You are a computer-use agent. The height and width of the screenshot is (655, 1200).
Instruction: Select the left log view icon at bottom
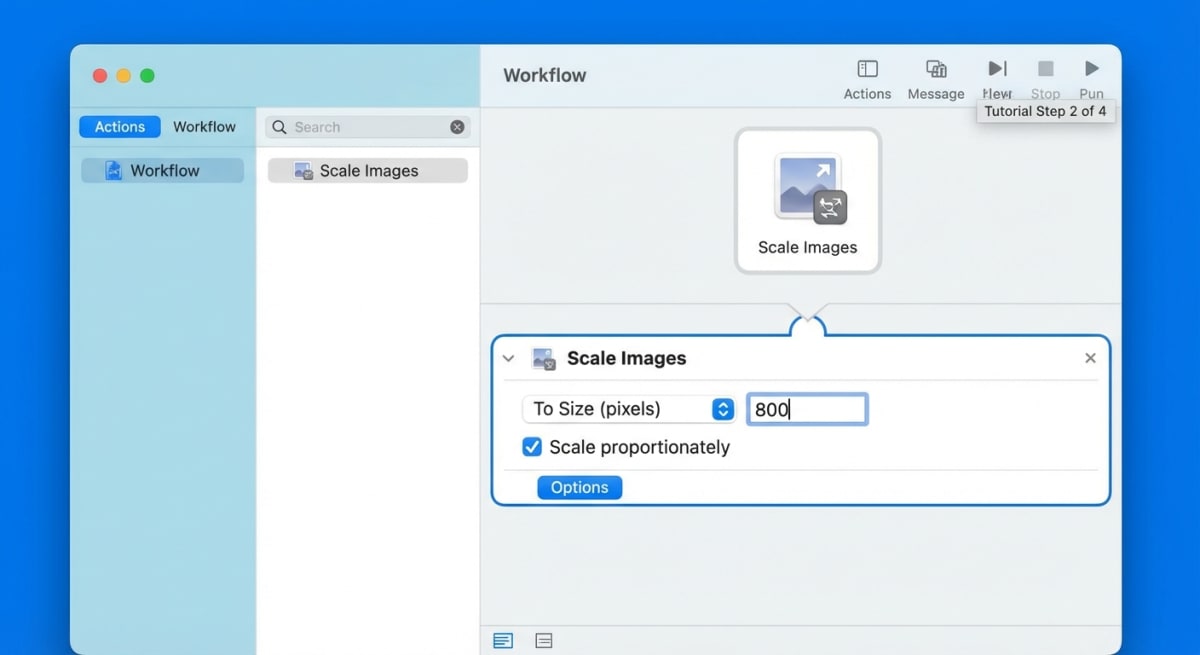click(503, 640)
